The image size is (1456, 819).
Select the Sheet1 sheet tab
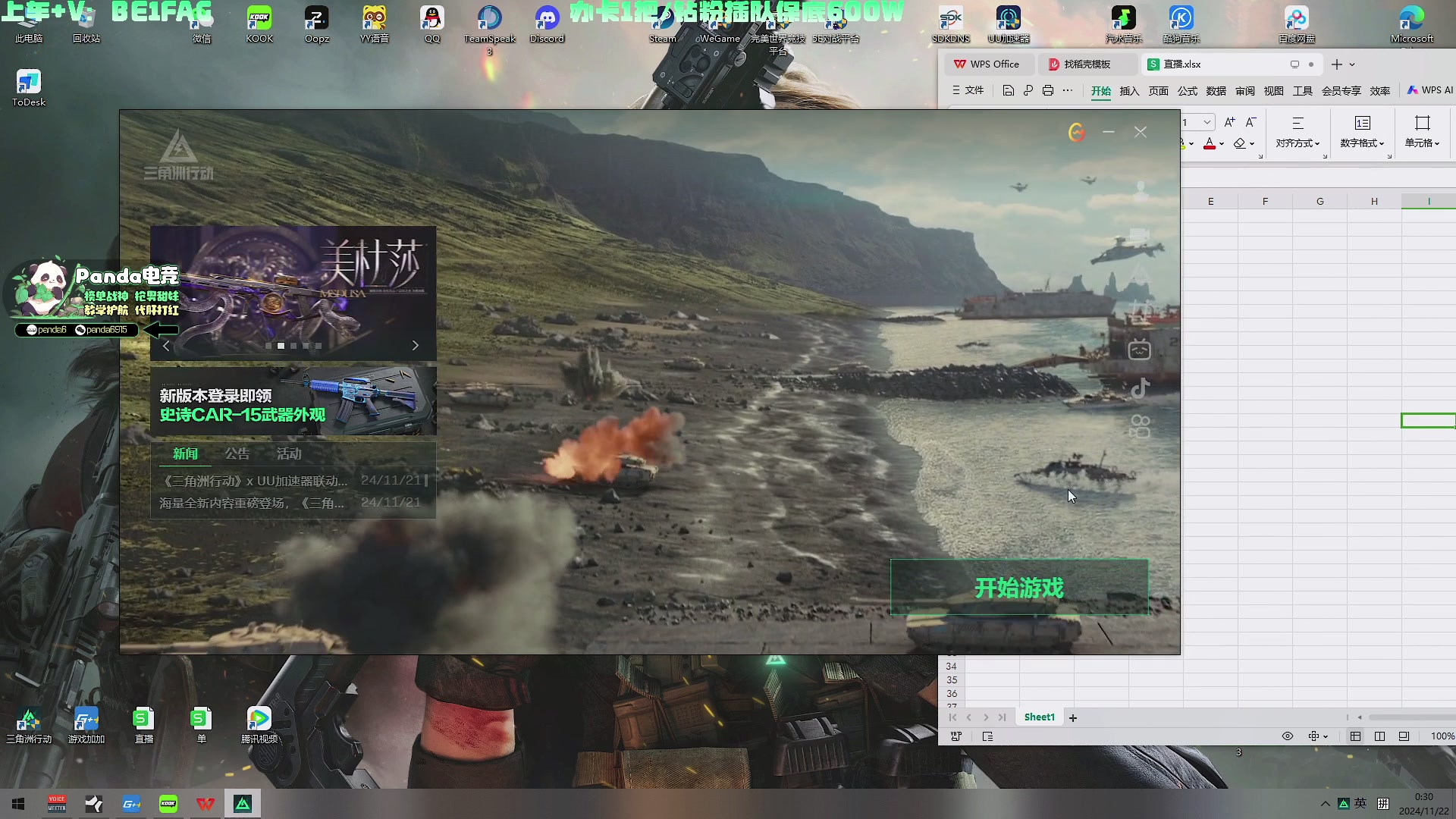(1039, 717)
